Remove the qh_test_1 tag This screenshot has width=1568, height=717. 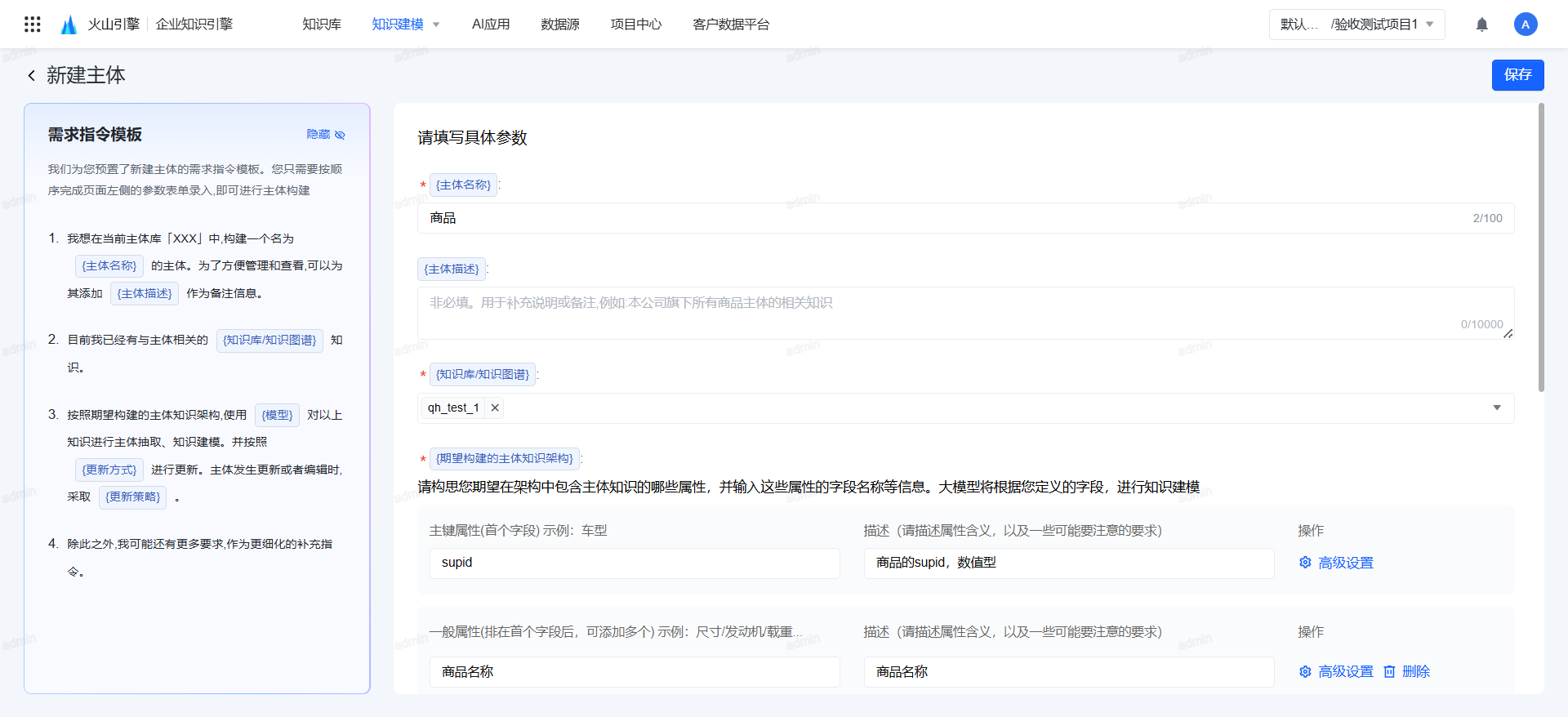(495, 407)
